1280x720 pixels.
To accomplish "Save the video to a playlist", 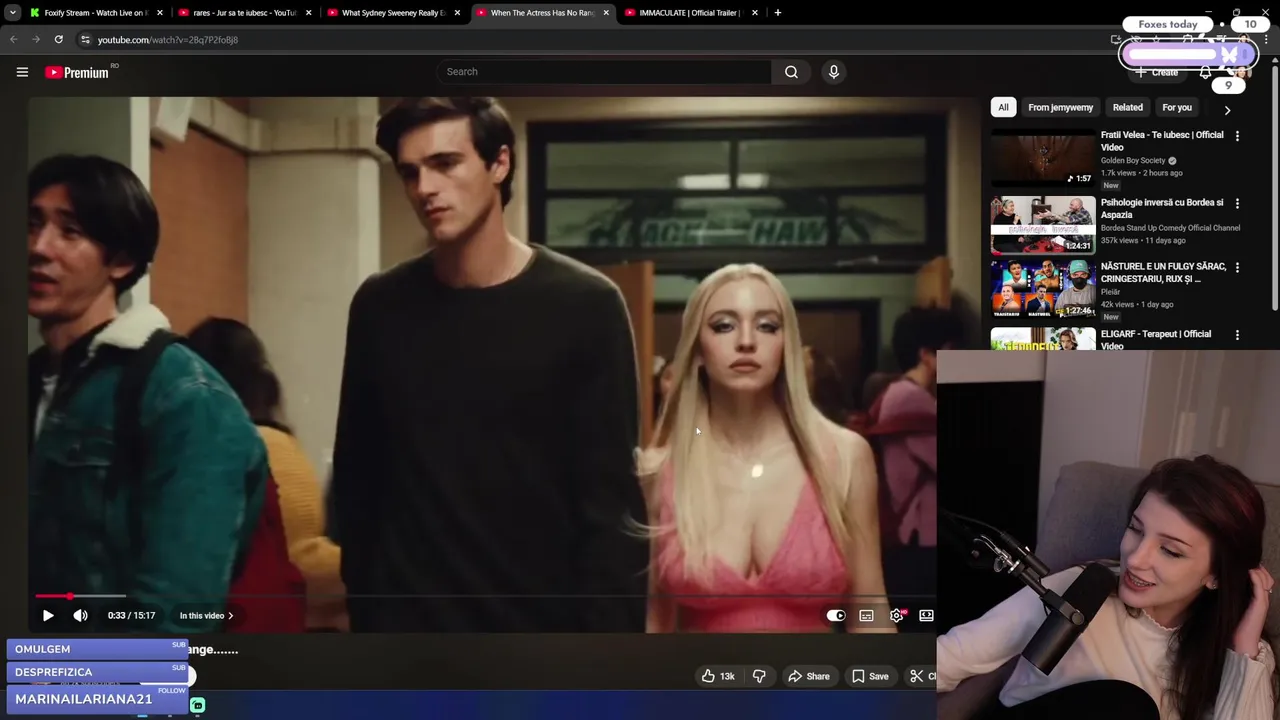I will point(869,676).
